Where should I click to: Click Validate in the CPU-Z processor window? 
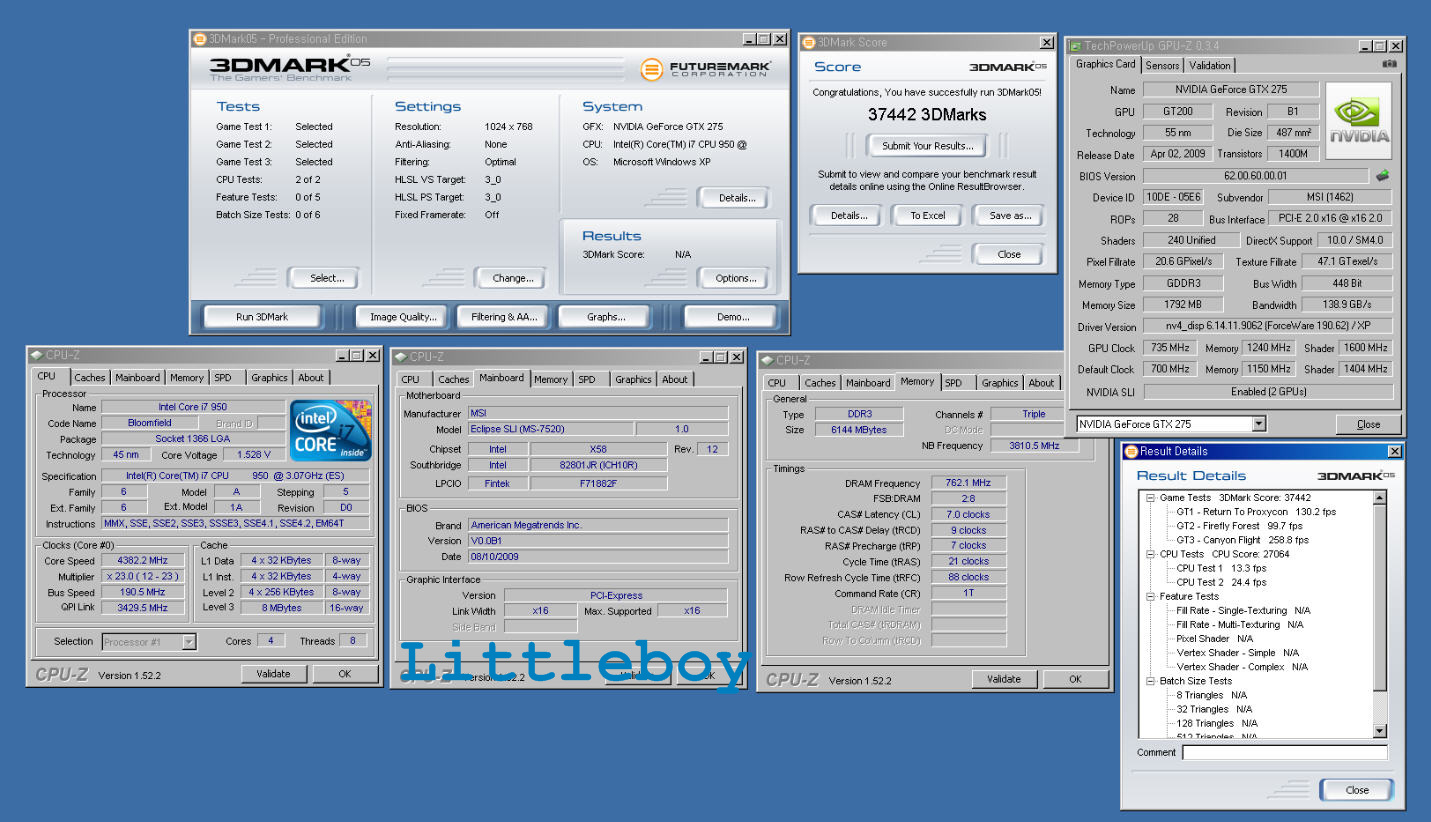tap(273, 674)
